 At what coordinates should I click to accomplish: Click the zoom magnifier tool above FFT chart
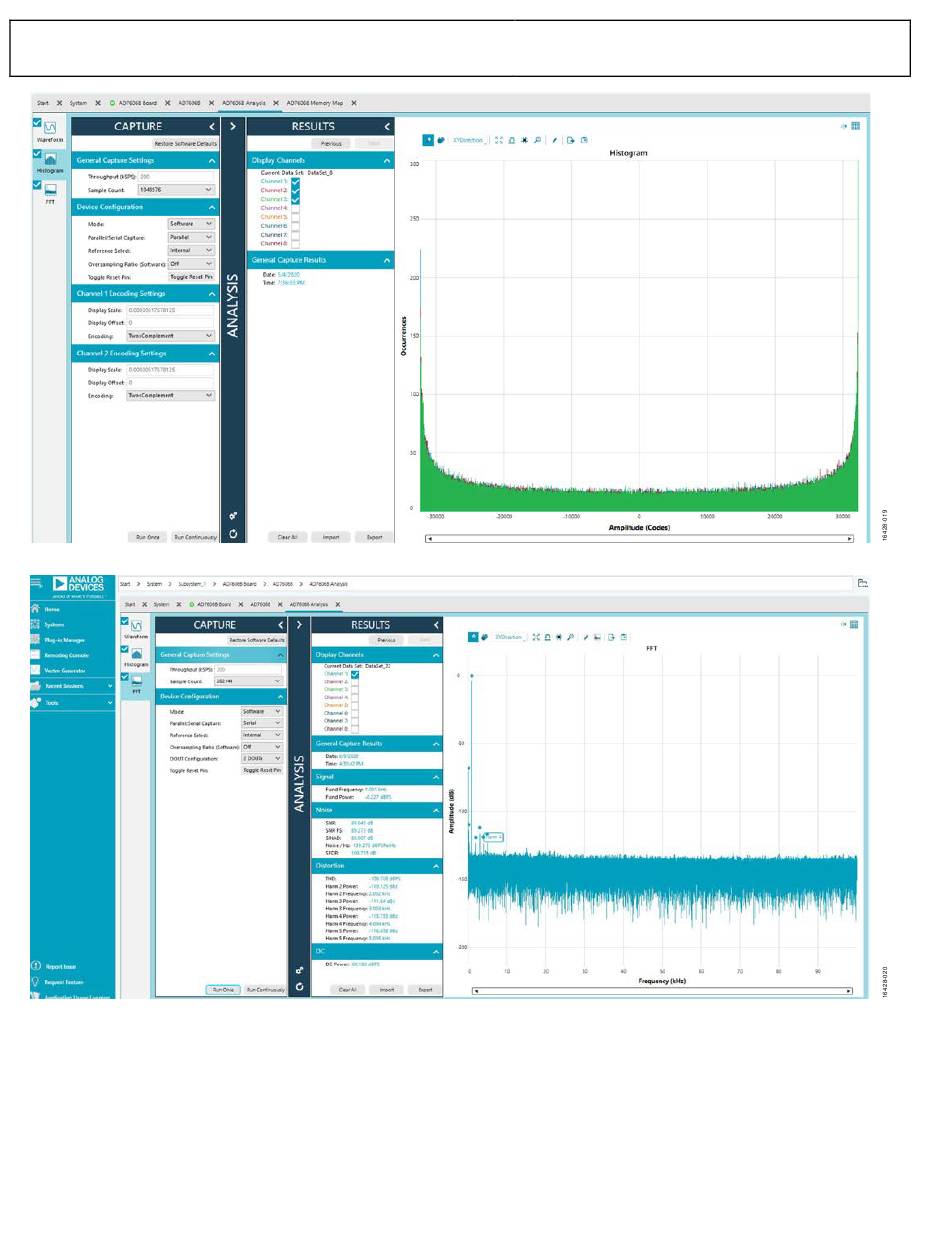570,636
